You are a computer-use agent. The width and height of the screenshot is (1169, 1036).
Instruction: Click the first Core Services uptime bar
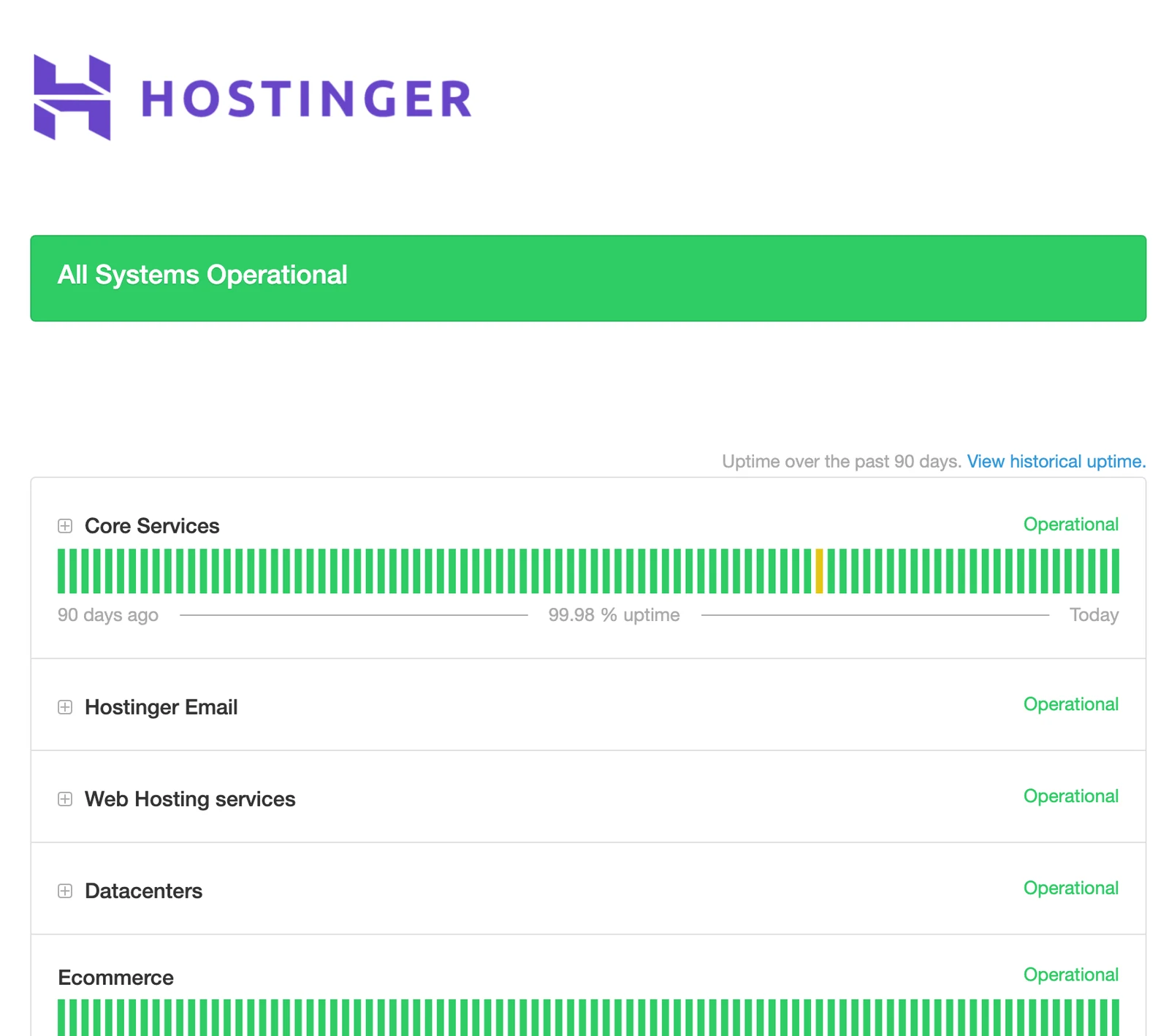61,571
